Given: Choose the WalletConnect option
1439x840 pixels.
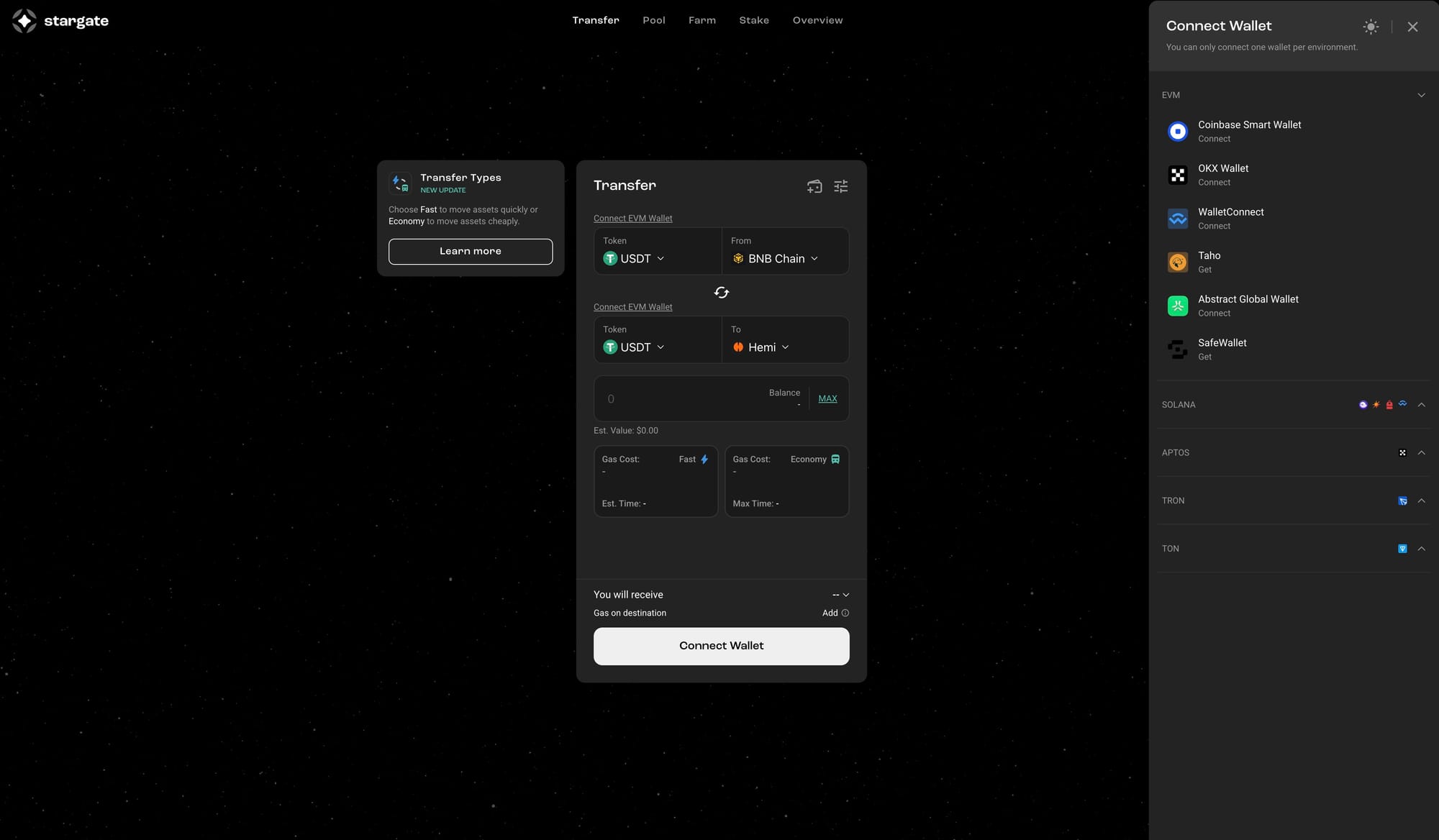Looking at the screenshot, I should [x=1230, y=219].
